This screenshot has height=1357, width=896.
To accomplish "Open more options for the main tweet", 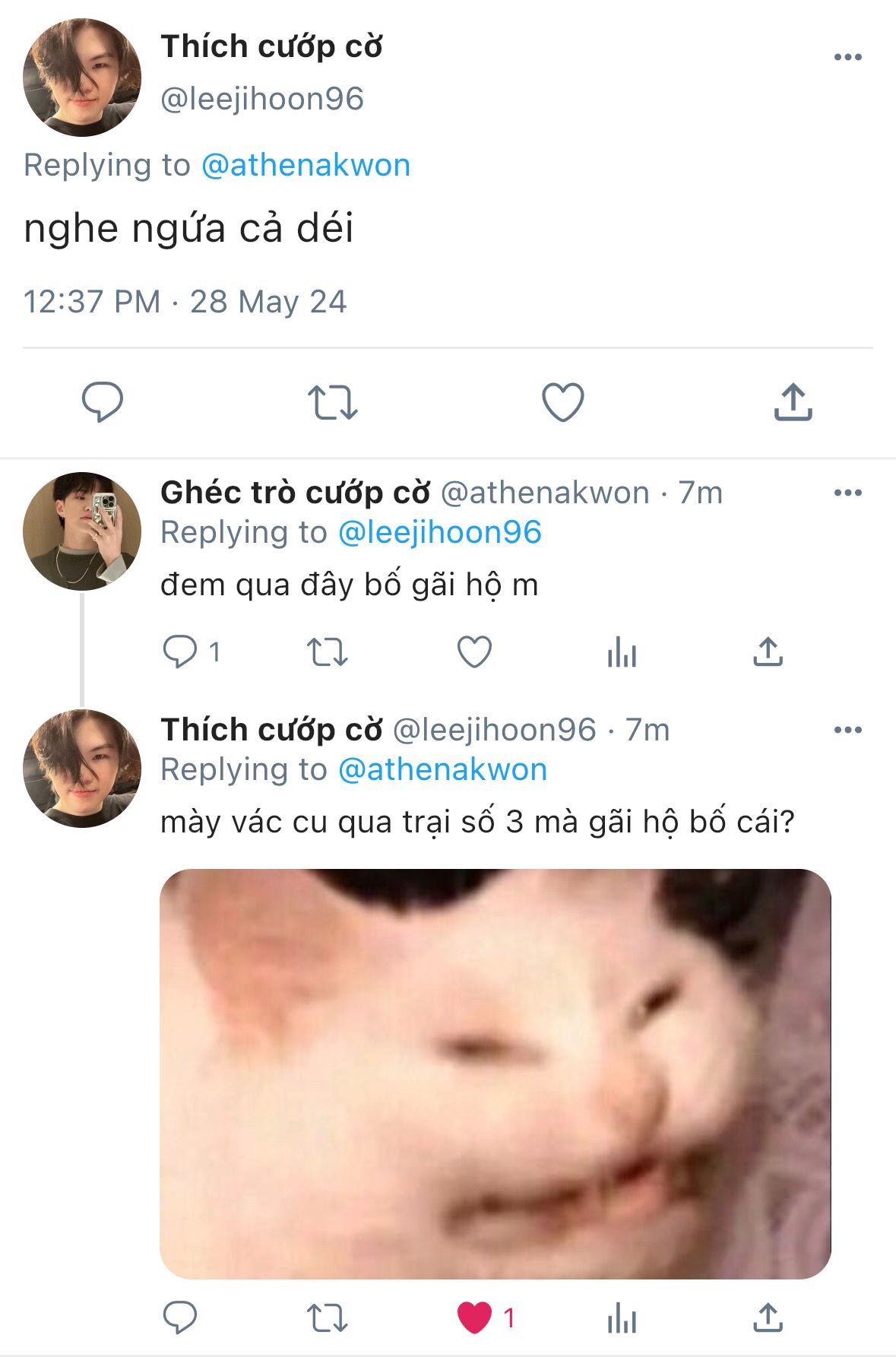I will pos(847,57).
